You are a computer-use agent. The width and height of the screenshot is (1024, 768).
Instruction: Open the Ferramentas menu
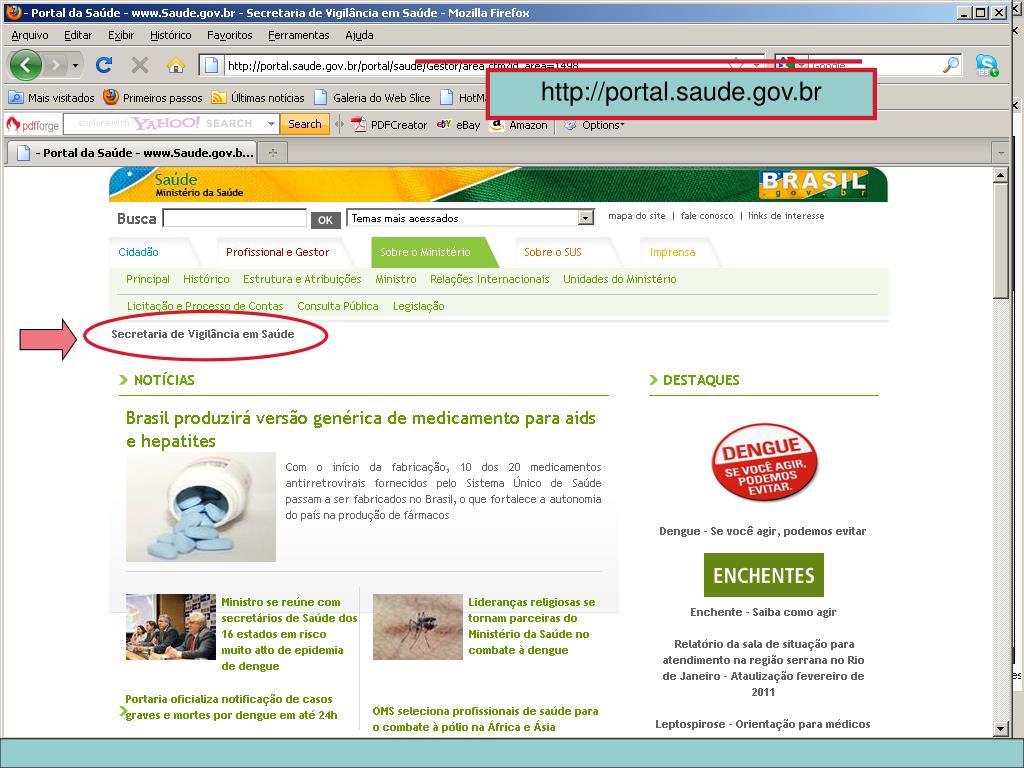click(298, 35)
